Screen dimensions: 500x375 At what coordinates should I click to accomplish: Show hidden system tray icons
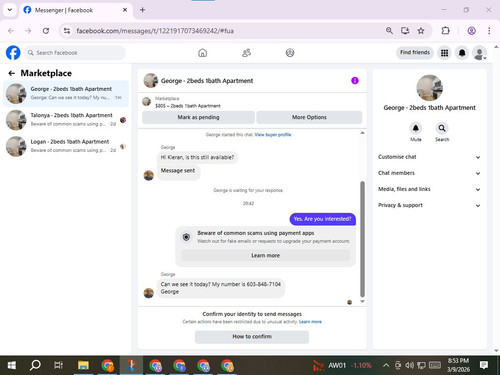click(x=386, y=365)
